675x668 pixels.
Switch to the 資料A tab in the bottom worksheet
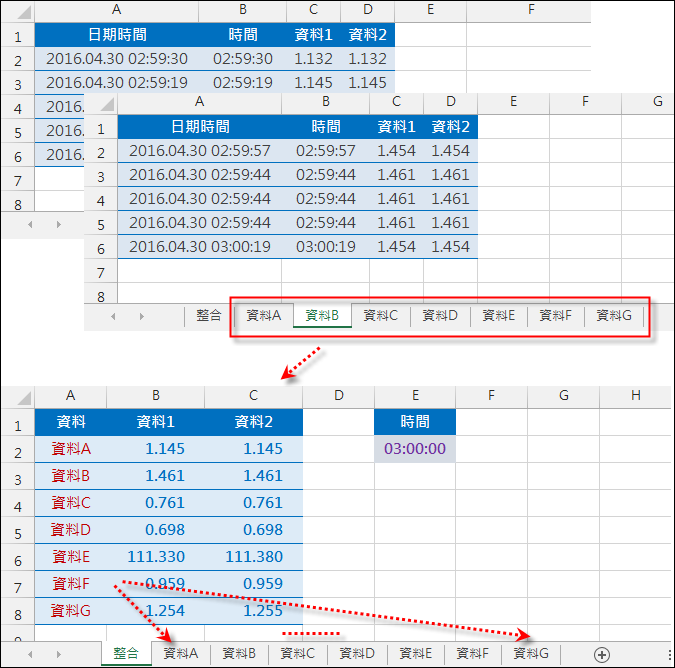click(x=181, y=654)
